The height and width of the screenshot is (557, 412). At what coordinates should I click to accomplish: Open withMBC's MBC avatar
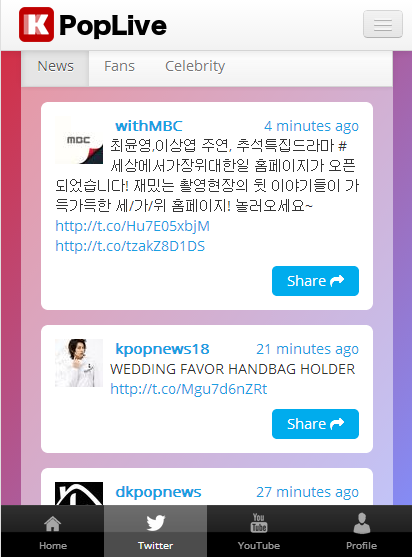(79, 140)
